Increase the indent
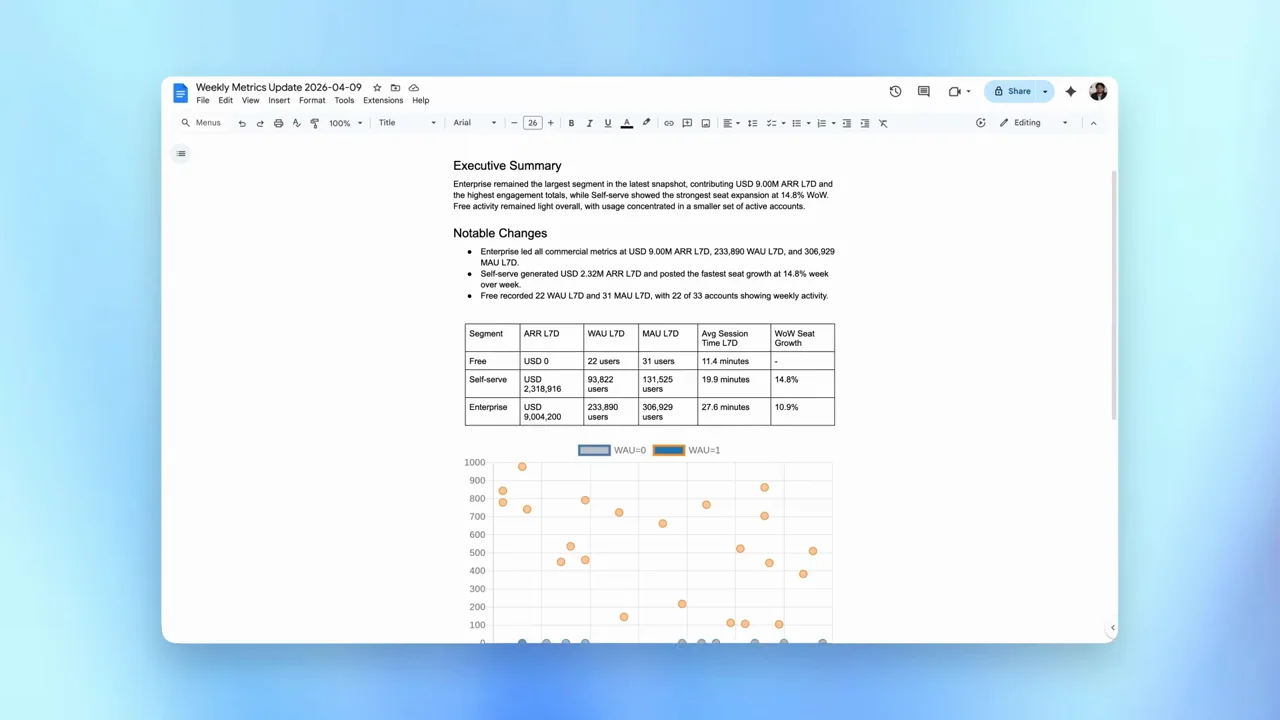The width and height of the screenshot is (1280, 720). click(x=865, y=123)
